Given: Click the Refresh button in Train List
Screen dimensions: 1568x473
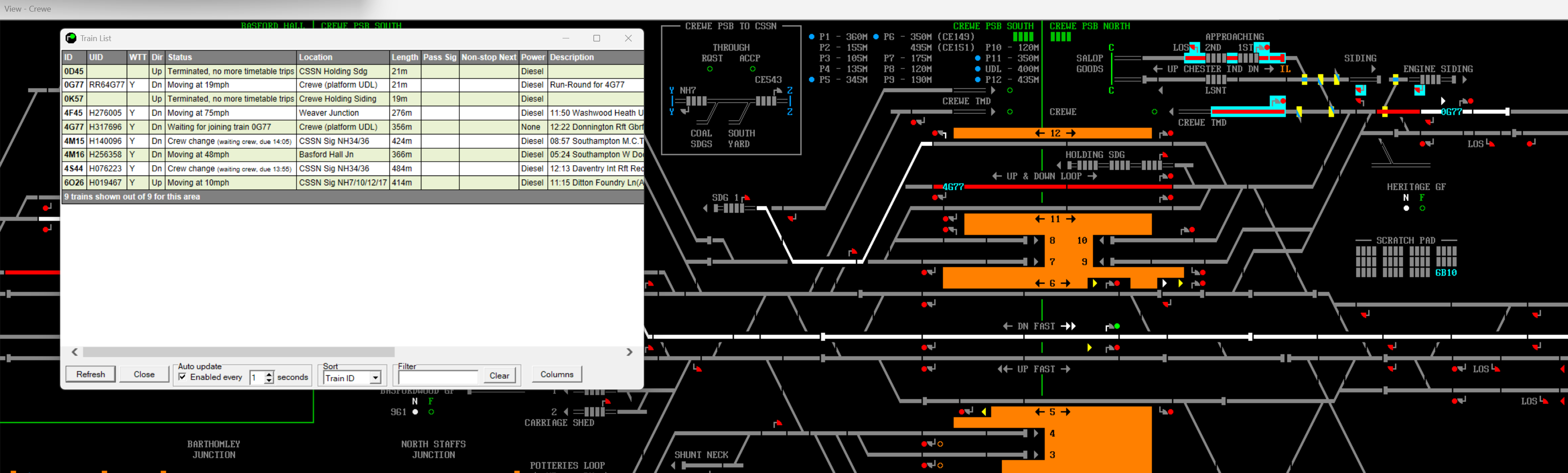Looking at the screenshot, I should point(91,374).
